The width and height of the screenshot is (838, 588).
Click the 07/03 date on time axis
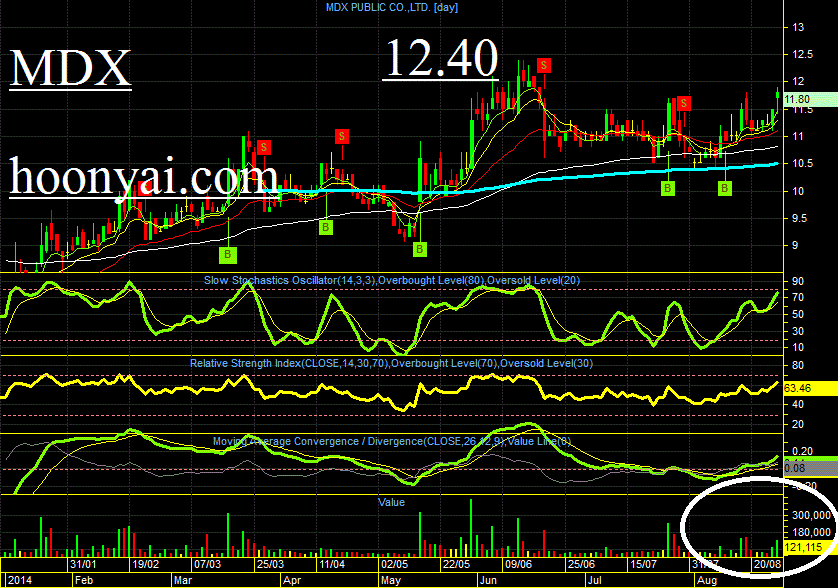click(207, 564)
